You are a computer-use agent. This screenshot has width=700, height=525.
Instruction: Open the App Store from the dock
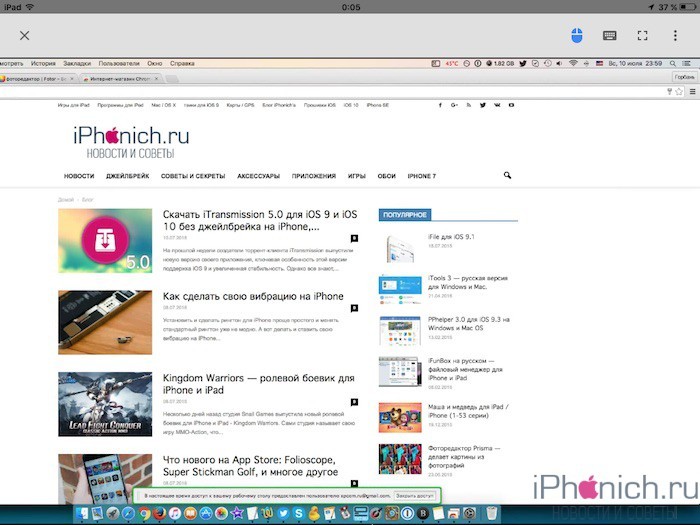[x=206, y=514]
